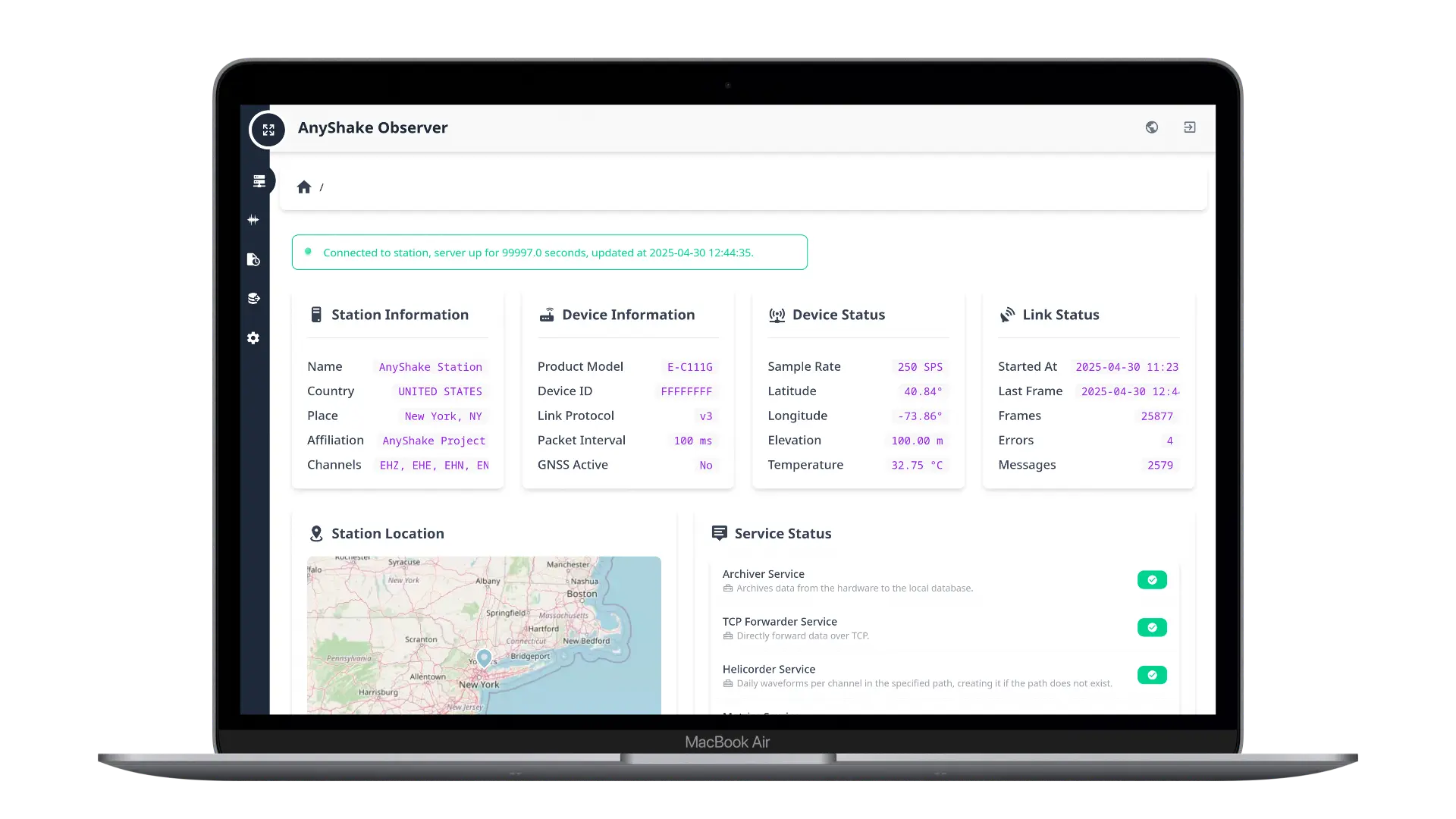Click the globe language icon

(x=1151, y=127)
